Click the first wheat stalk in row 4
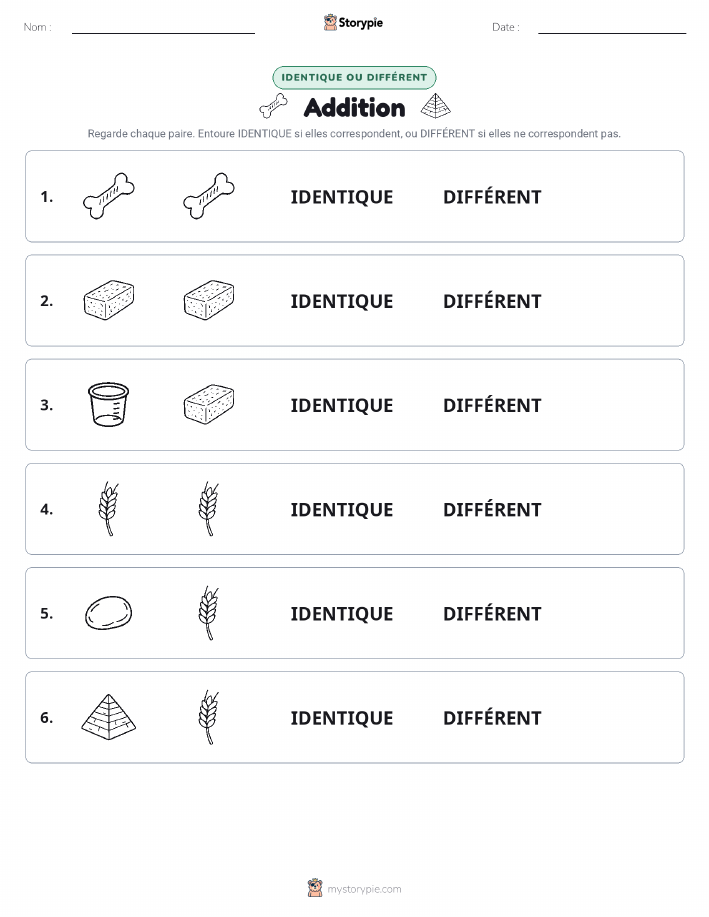Viewport: 709px width, 917px height. [108, 509]
